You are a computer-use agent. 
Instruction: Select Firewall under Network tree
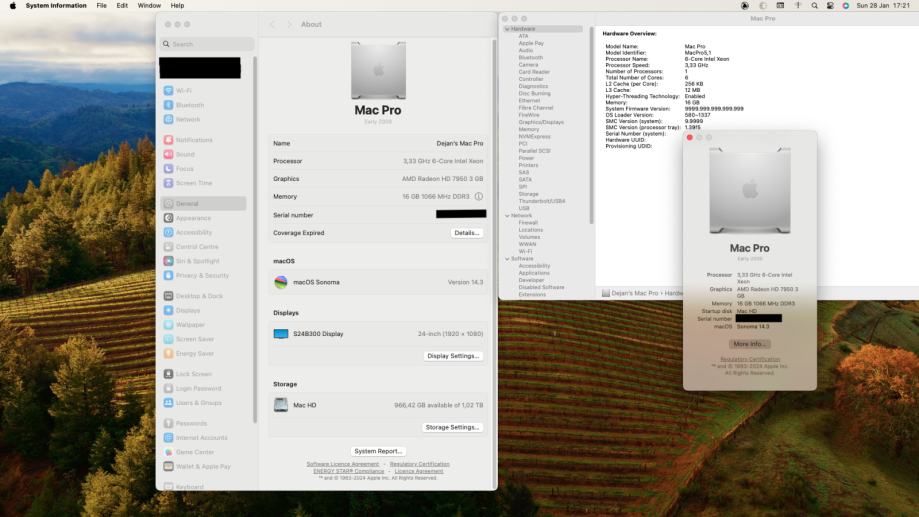(x=528, y=223)
